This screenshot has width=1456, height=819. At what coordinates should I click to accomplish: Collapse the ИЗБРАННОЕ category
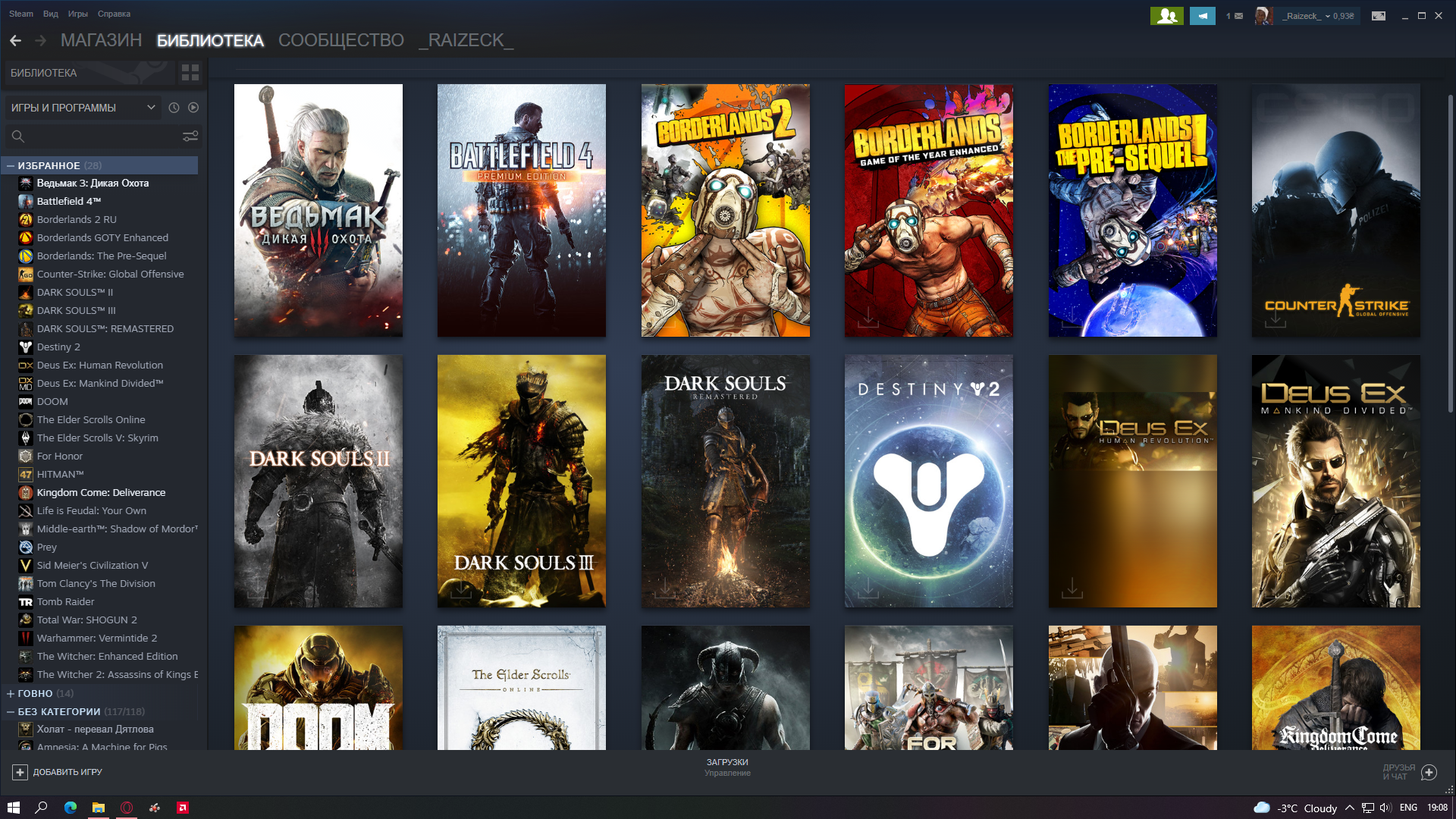(11, 165)
